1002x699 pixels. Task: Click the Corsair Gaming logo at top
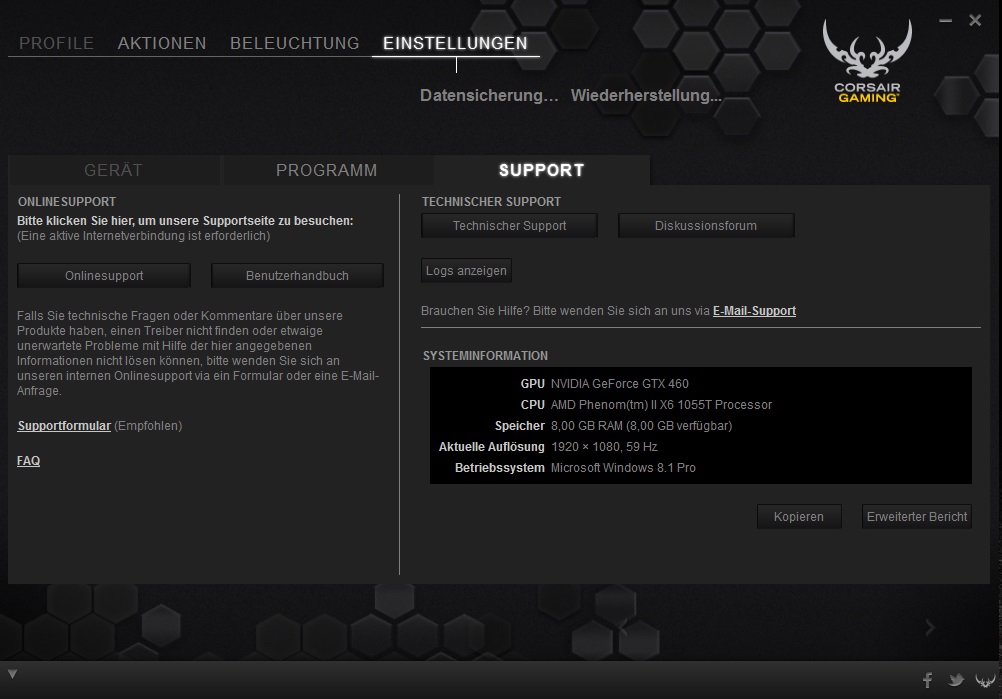click(867, 63)
